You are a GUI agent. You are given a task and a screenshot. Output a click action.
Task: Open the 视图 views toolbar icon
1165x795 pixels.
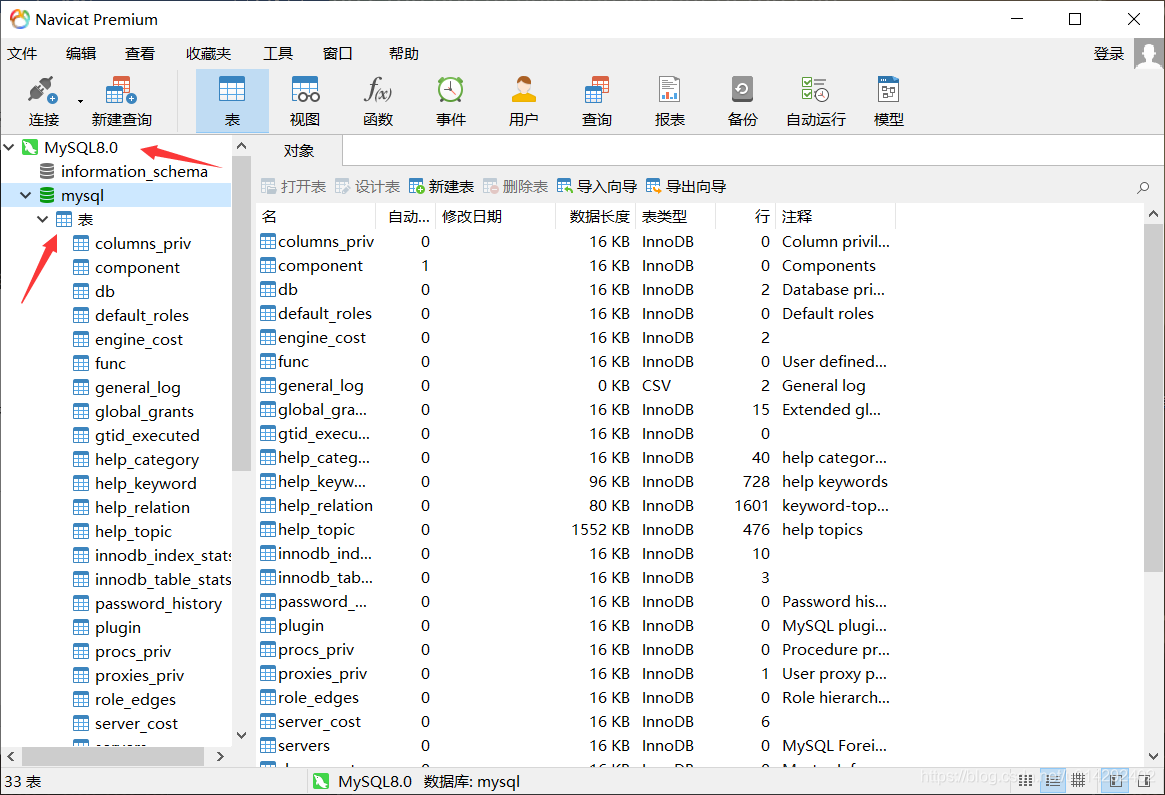pyautogui.click(x=305, y=101)
